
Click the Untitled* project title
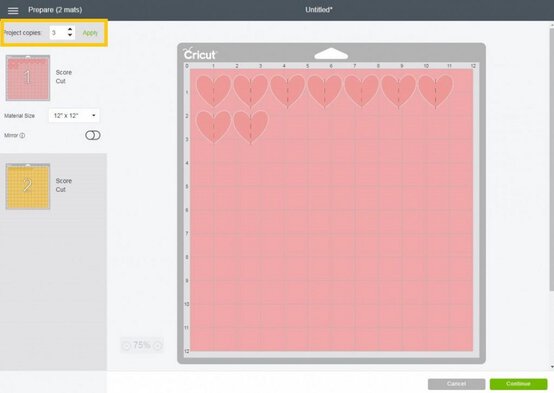tap(319, 10)
